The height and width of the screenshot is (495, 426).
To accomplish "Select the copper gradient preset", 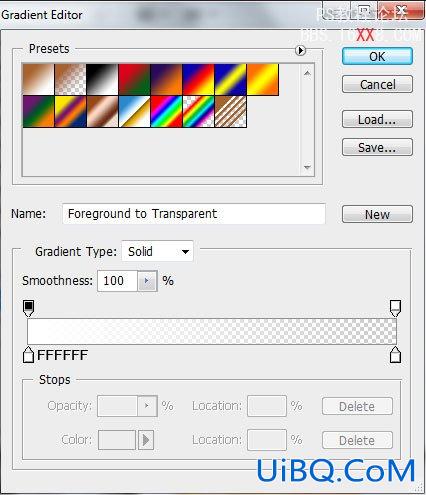I will tap(102, 112).
